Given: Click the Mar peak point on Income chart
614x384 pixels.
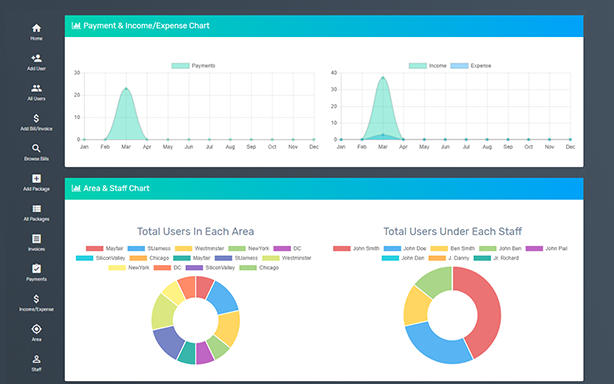Looking at the screenshot, I should 383,78.
